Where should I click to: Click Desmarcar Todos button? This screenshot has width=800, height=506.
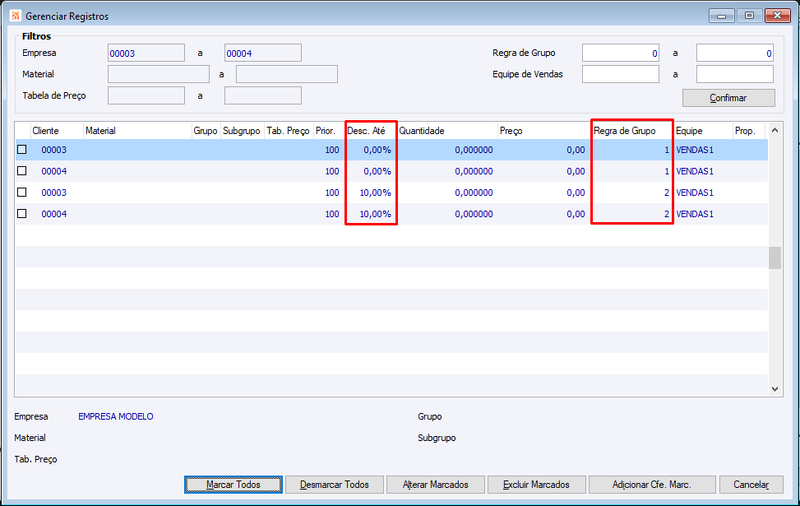pyautogui.click(x=334, y=485)
